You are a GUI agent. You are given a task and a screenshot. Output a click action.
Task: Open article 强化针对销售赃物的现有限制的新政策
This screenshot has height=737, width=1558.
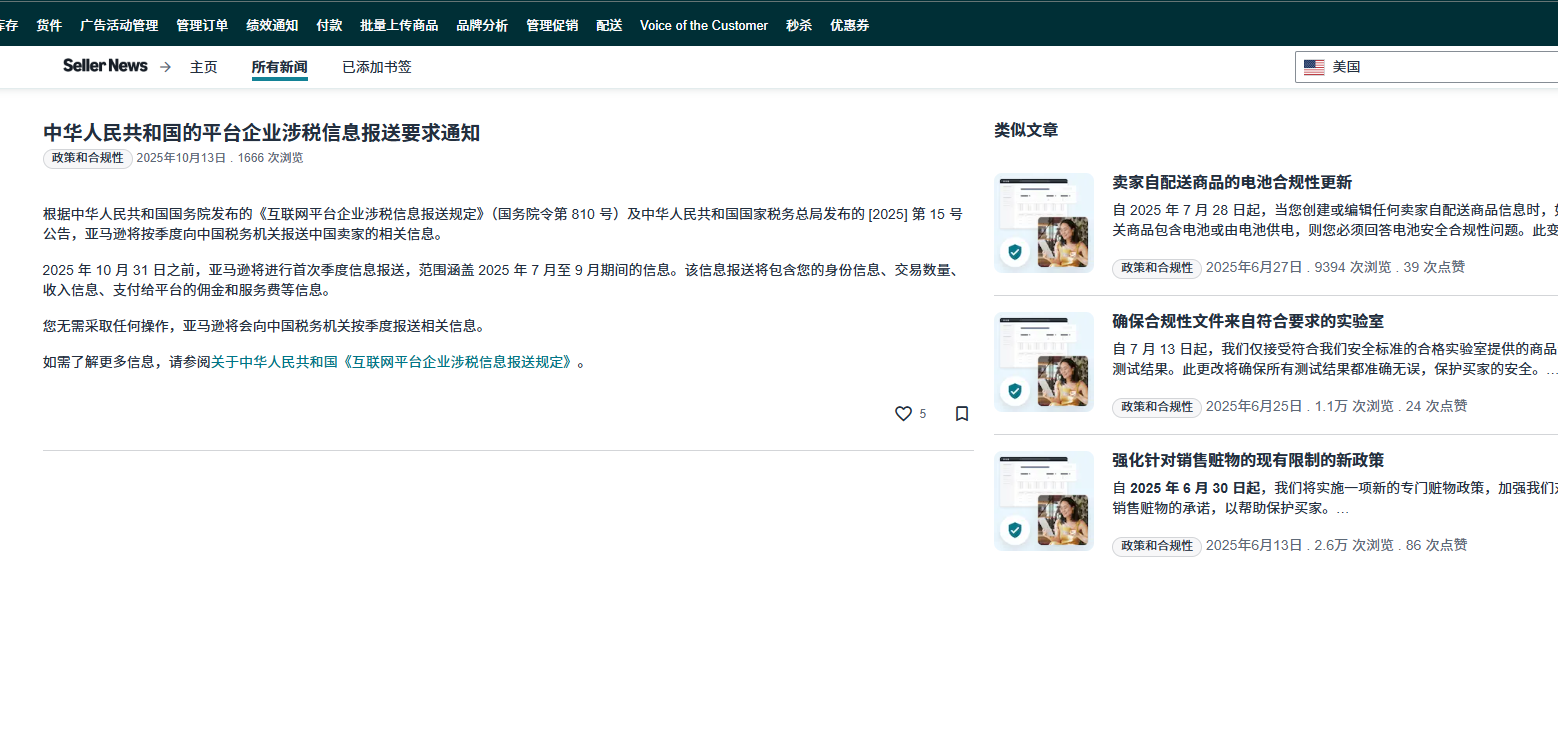click(1247, 460)
